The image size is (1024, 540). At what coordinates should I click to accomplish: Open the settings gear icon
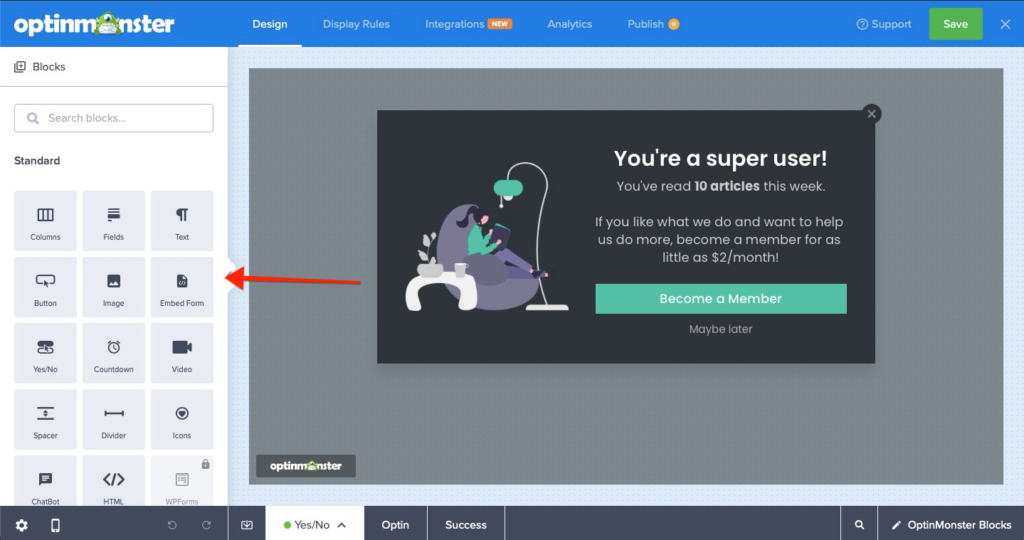[x=21, y=525]
